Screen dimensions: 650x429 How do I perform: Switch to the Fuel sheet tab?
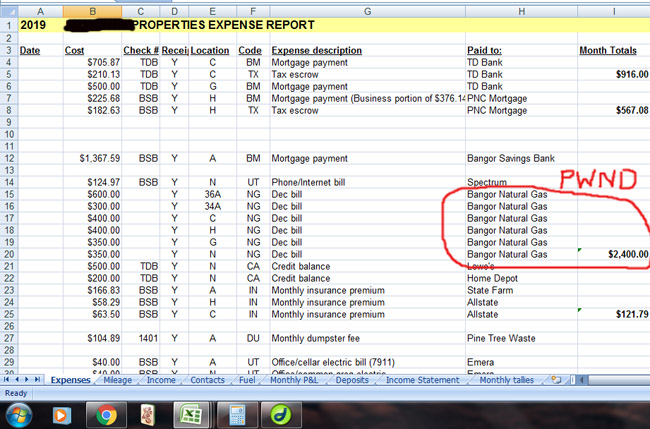point(247,380)
